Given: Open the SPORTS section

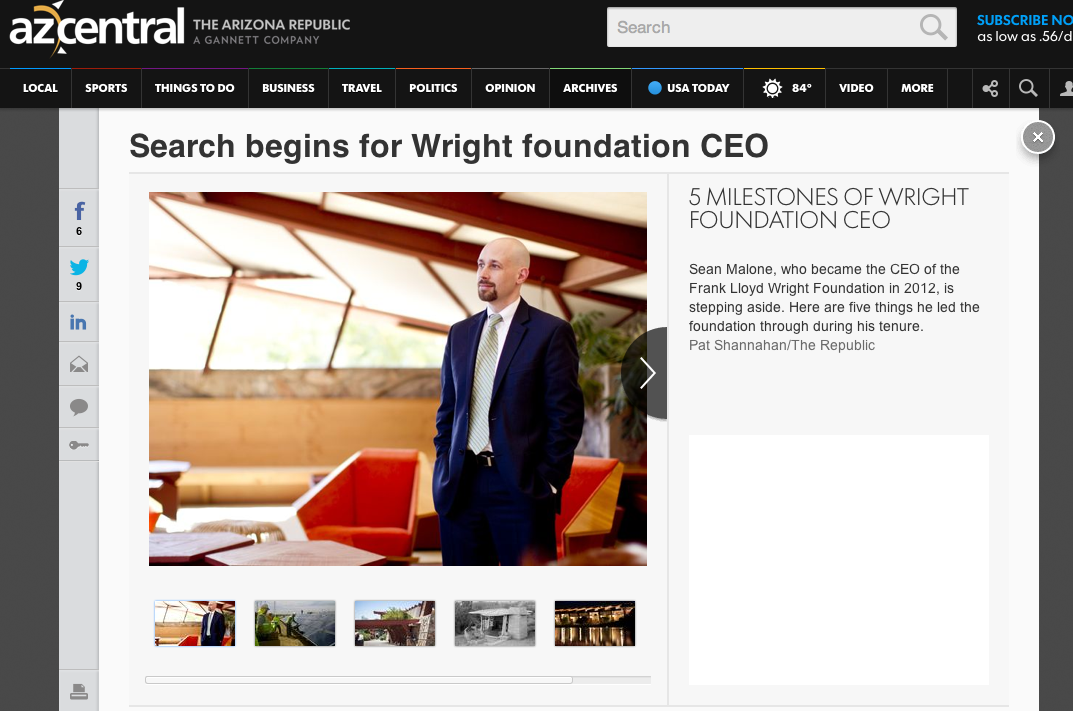Looking at the screenshot, I should tap(106, 88).
